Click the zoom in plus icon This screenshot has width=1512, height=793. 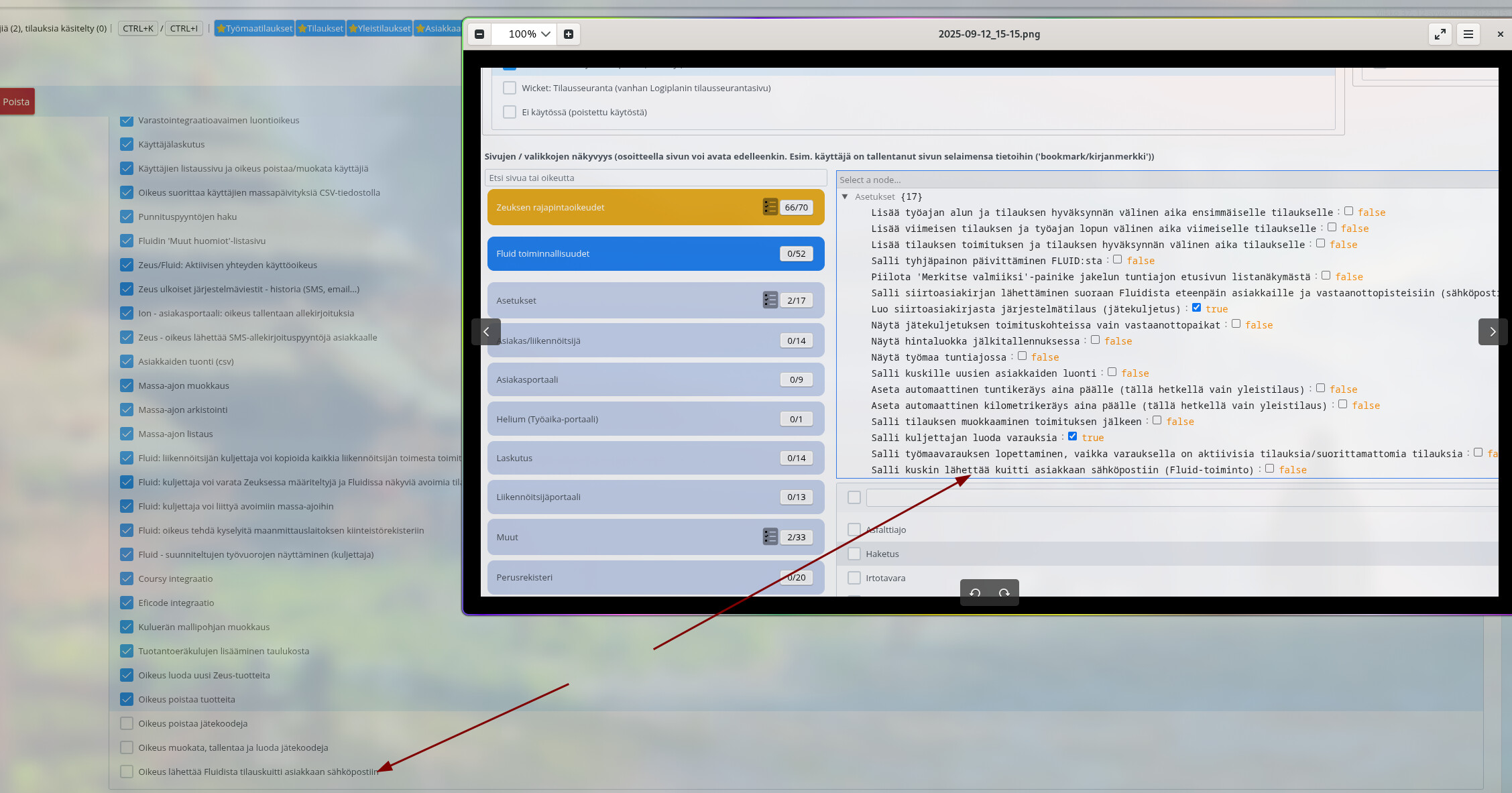(x=569, y=34)
